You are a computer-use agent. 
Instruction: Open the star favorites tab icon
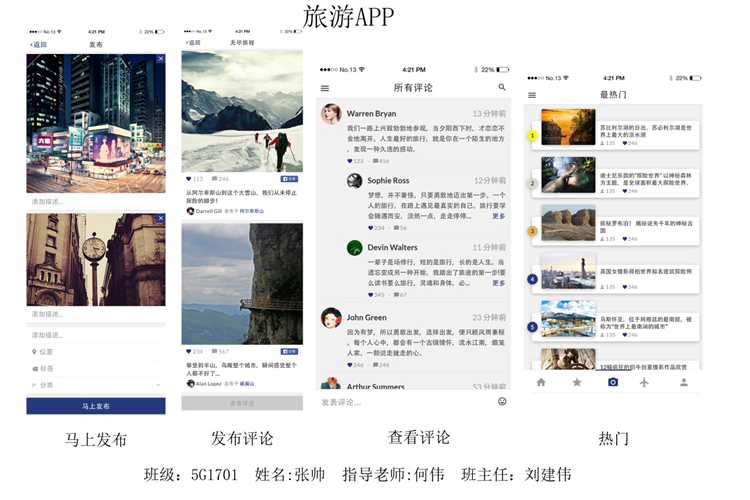(577, 382)
